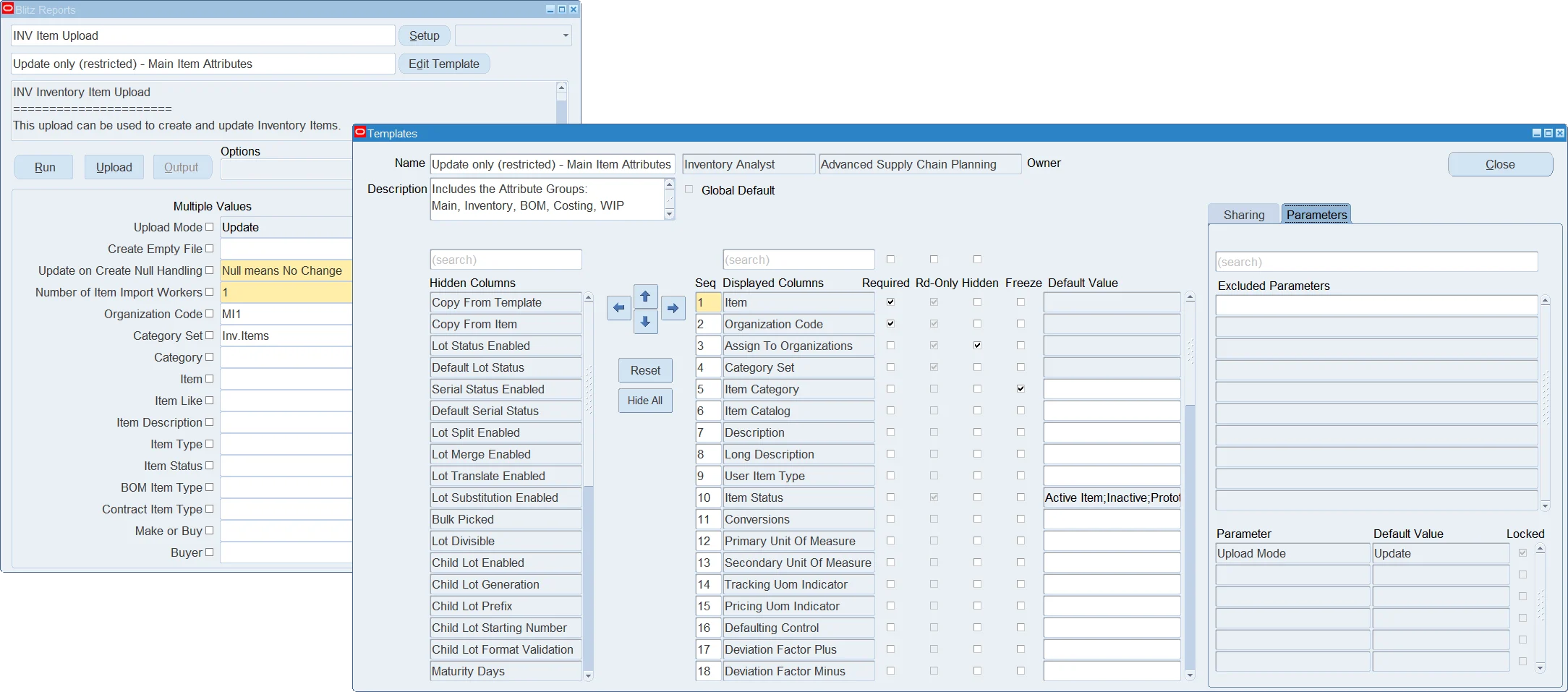Screen dimensions: 1568x692
Task: Select 'Primary Unit Of Measure' displayed column
Action: pos(798,541)
